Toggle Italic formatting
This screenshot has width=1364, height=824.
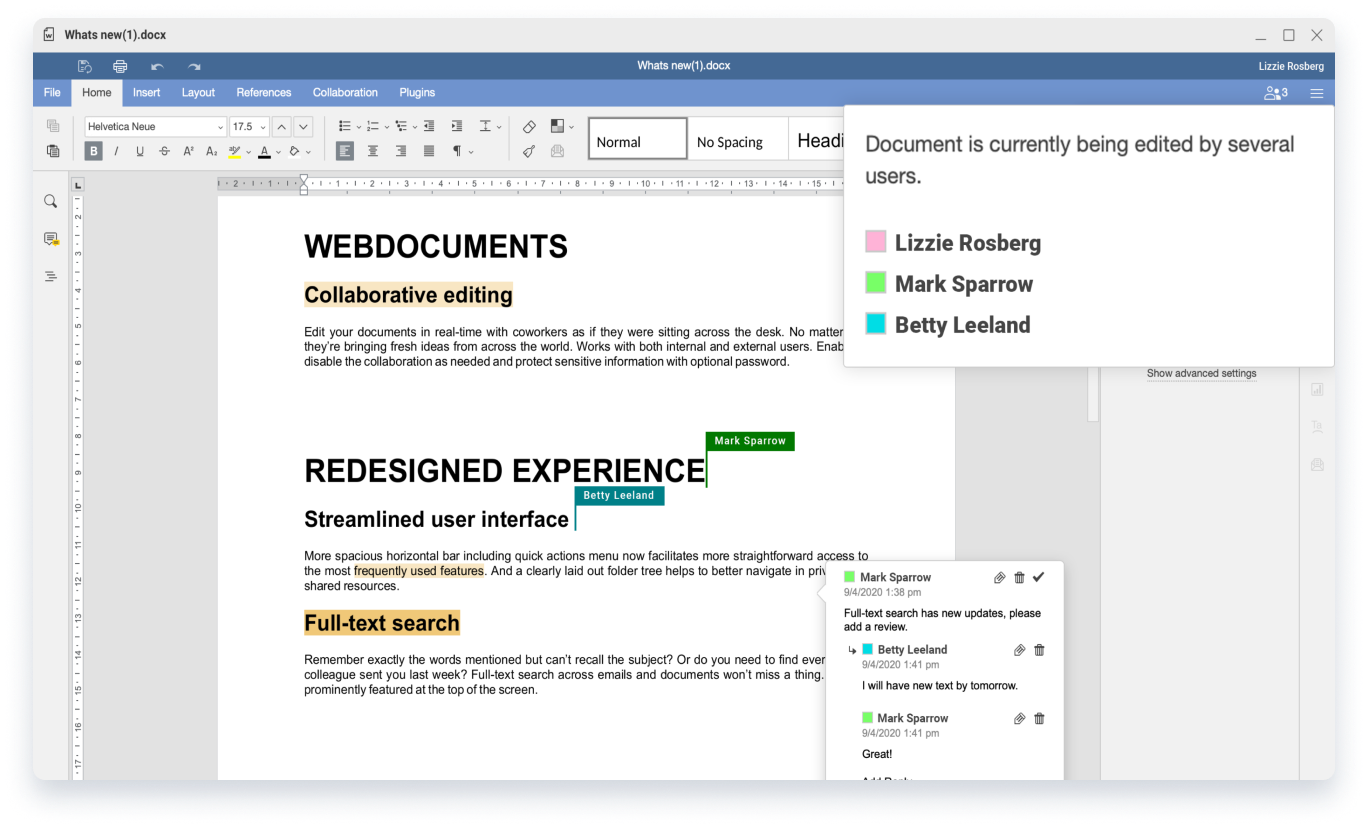tap(117, 152)
